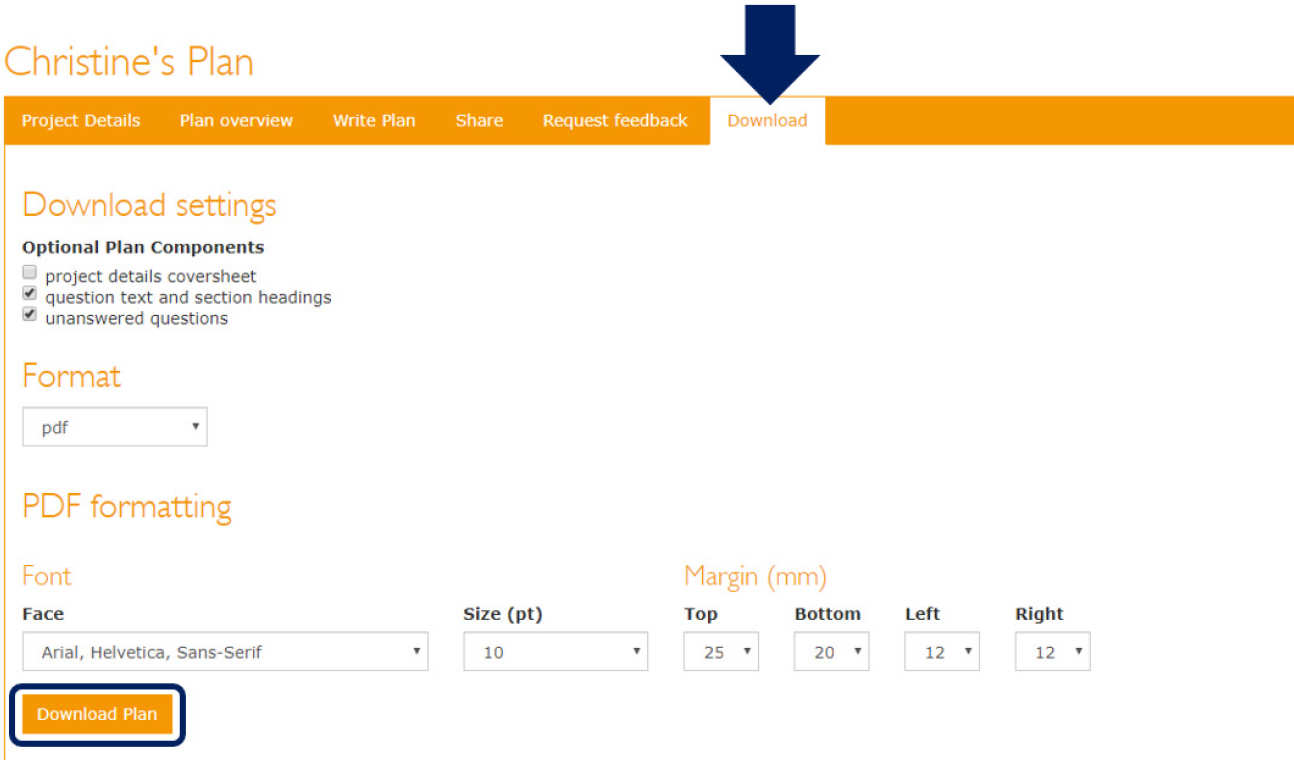This screenshot has height=760, width=1294.
Task: Toggle the unanswered questions checkbox
Action: [30, 316]
